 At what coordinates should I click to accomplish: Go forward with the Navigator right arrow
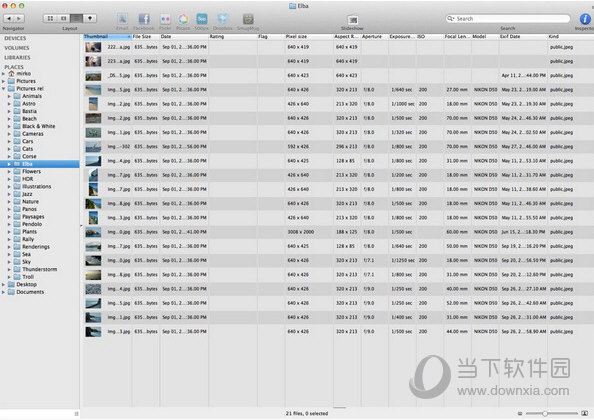(19, 18)
